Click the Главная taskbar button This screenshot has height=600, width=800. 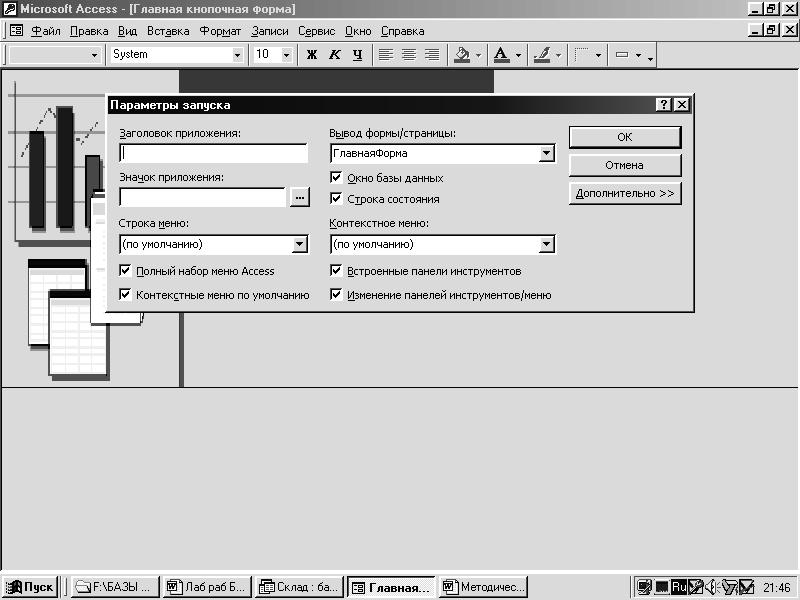(392, 587)
